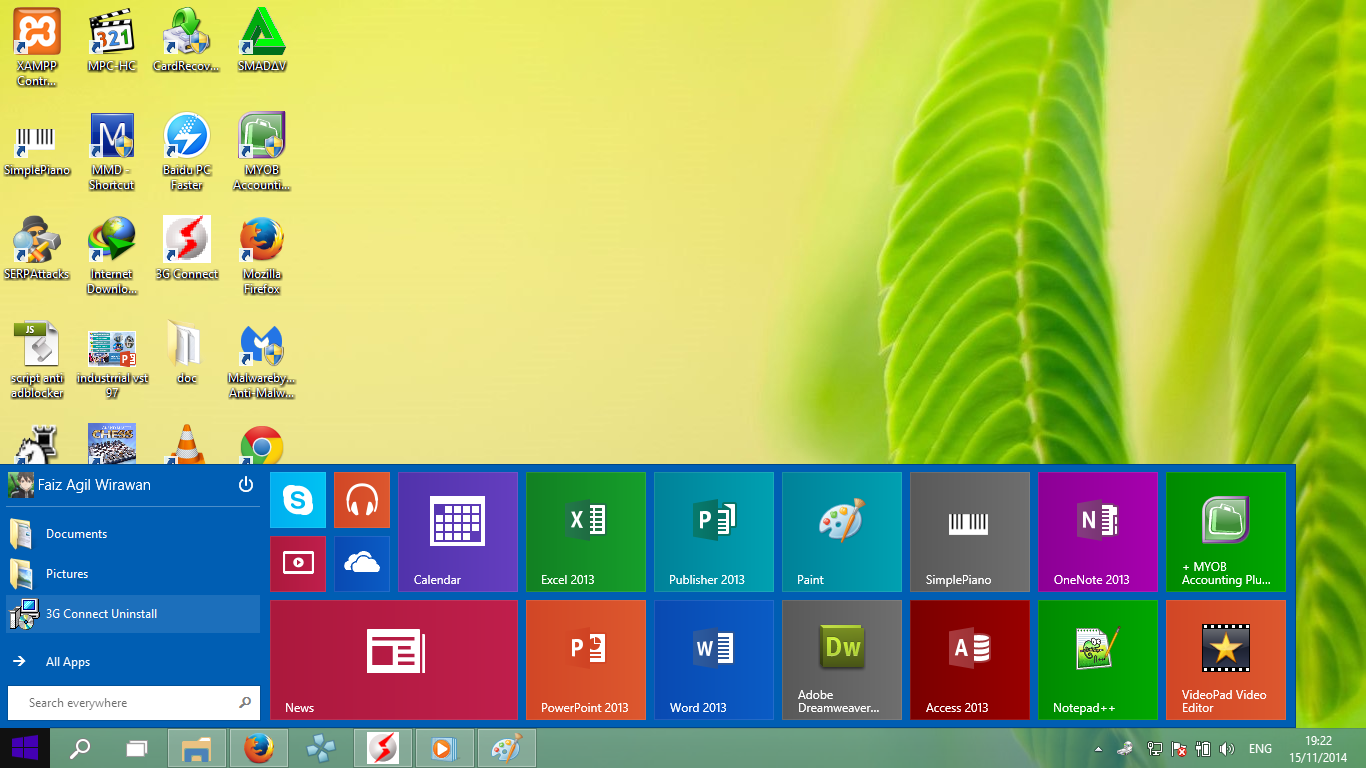Open the Music headphones tile
Viewport: 1366px width, 768px height.
361,500
